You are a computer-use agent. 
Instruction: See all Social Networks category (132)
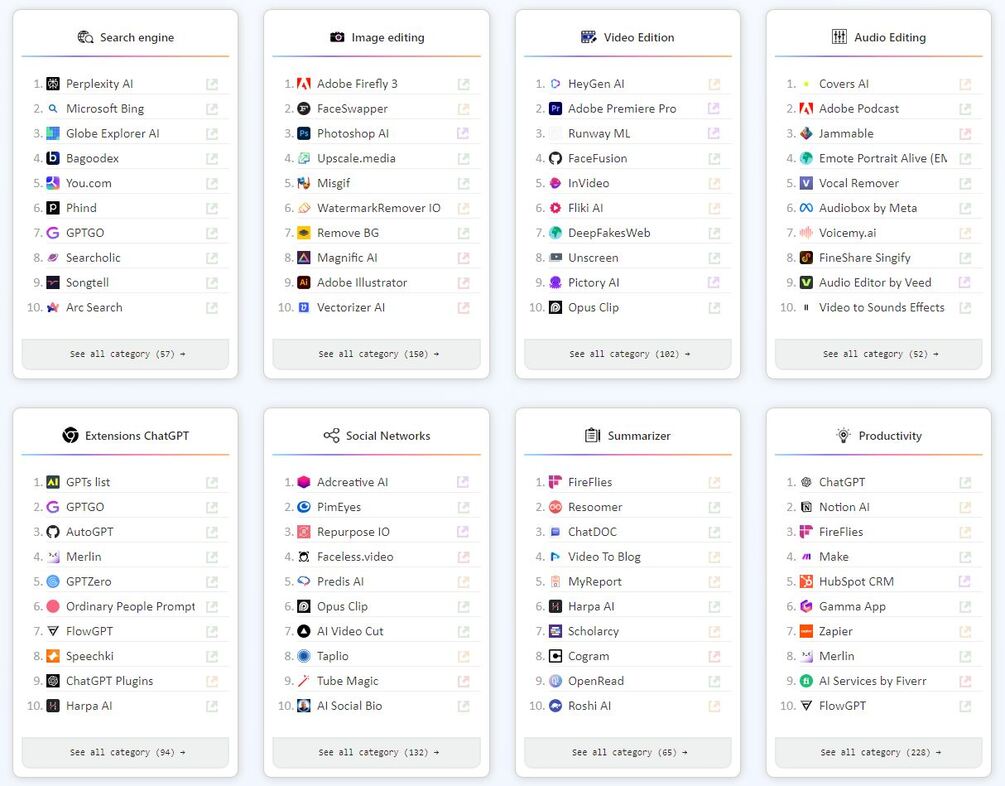tap(377, 753)
